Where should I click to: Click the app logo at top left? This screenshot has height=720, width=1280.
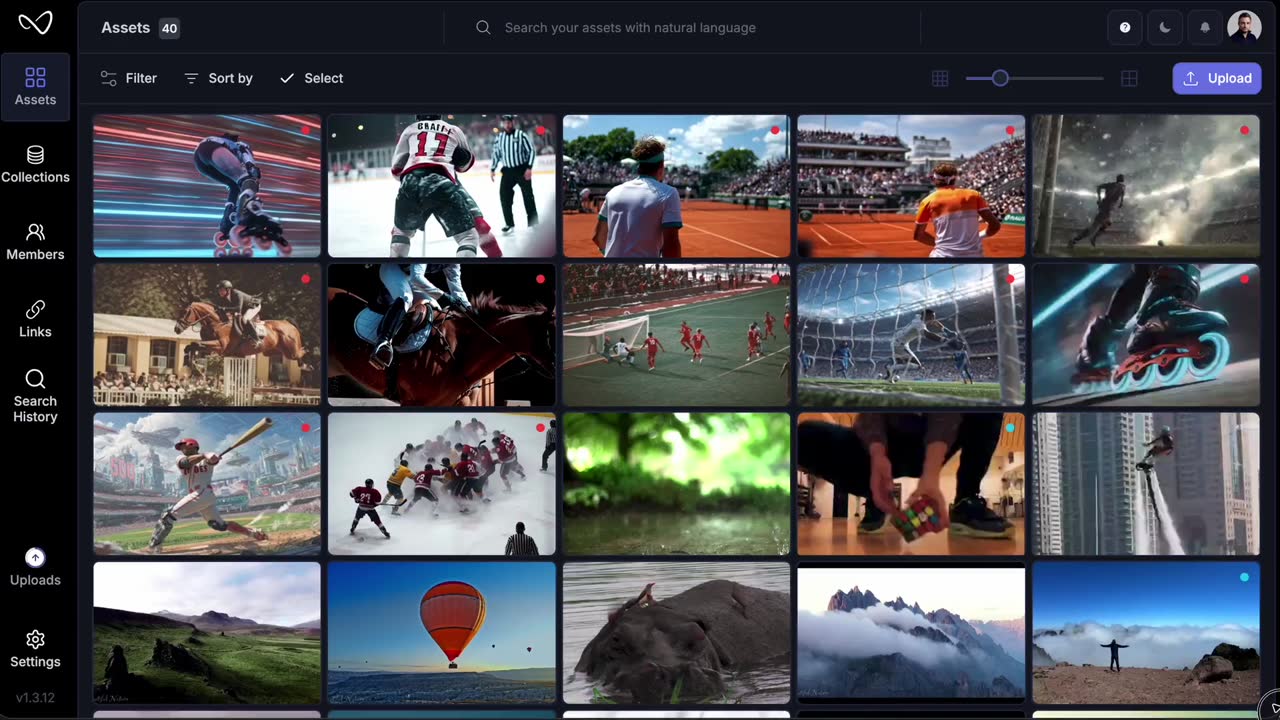click(35, 22)
